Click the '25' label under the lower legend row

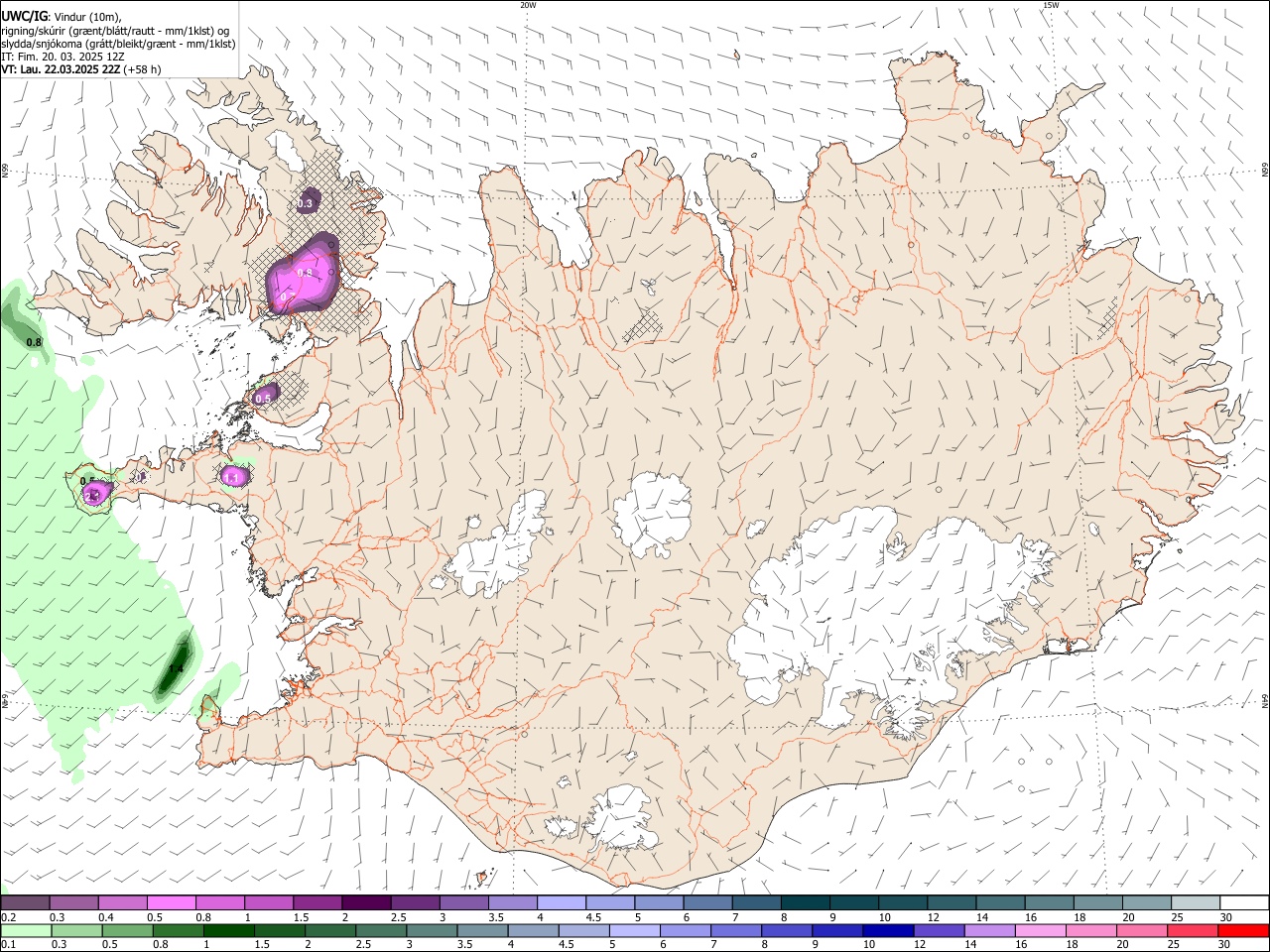1174,945
